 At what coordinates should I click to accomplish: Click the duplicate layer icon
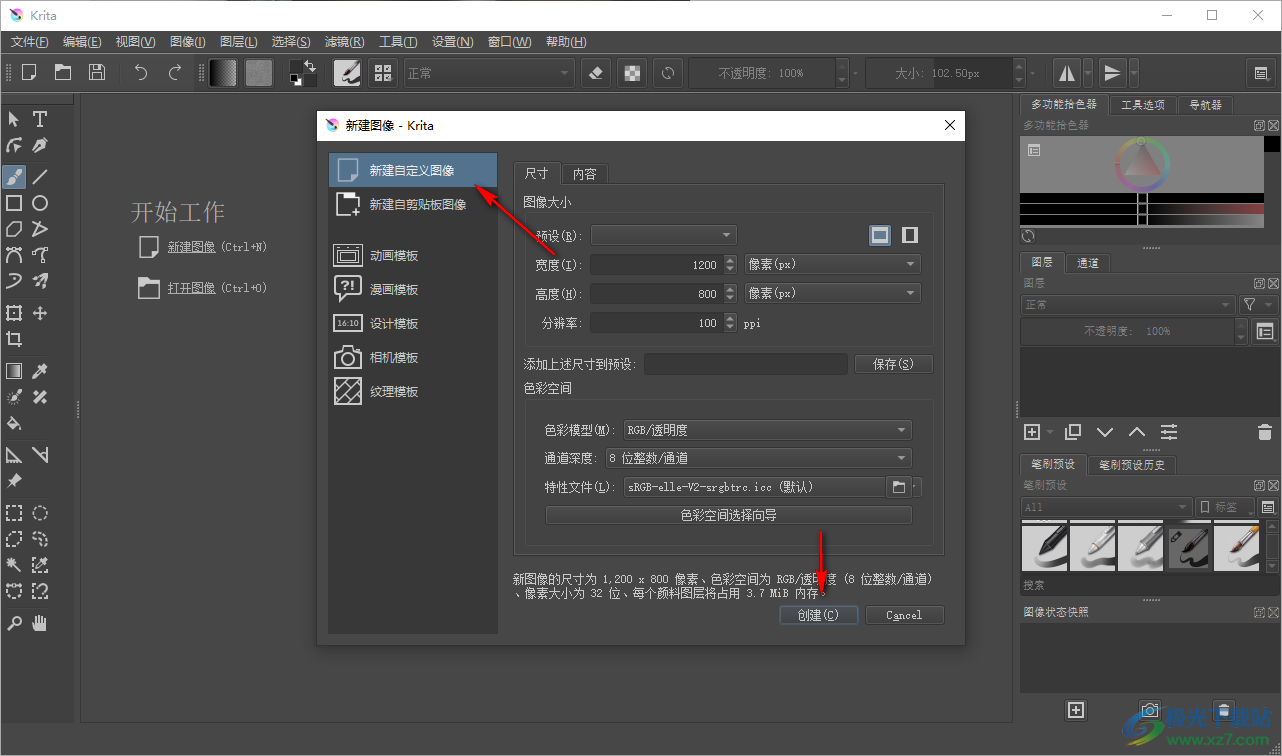[x=1073, y=432]
